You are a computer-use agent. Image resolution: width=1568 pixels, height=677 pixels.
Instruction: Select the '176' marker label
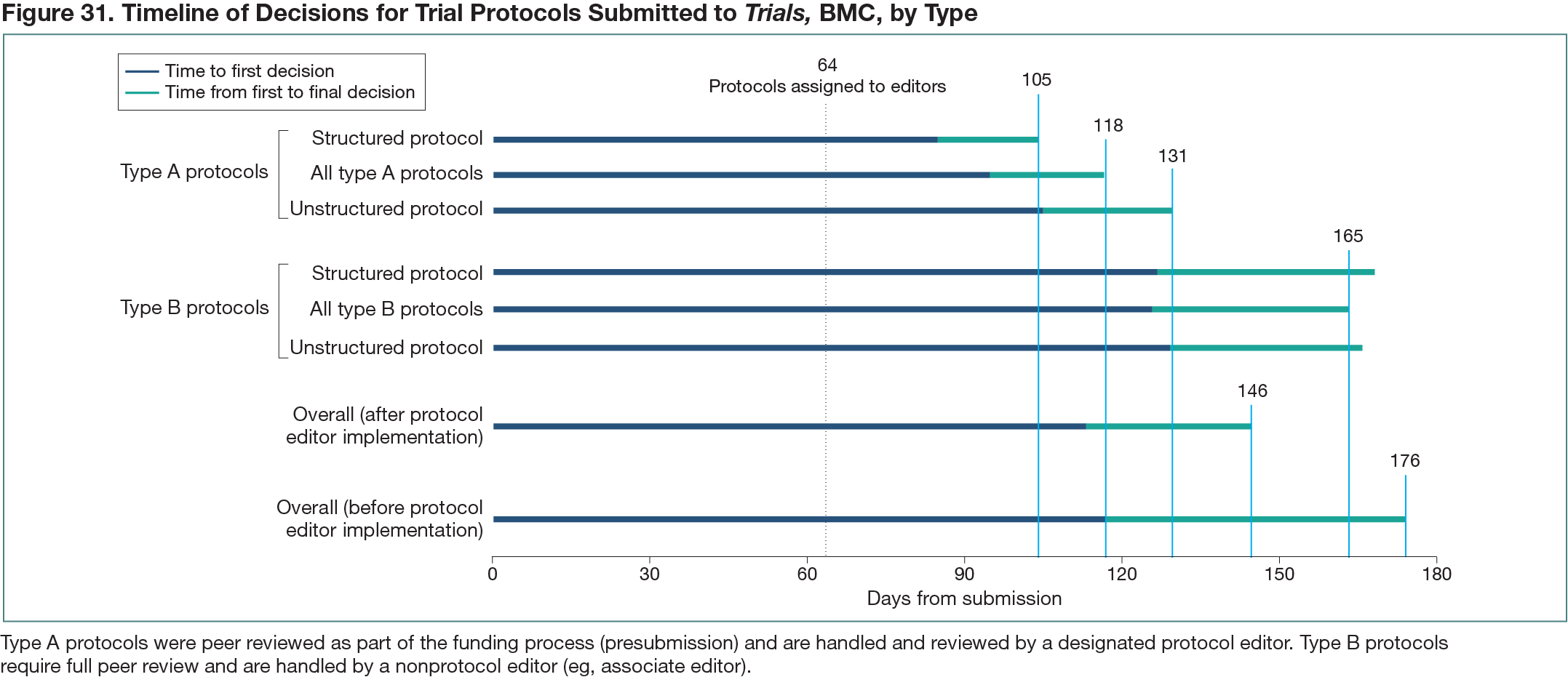(1404, 461)
